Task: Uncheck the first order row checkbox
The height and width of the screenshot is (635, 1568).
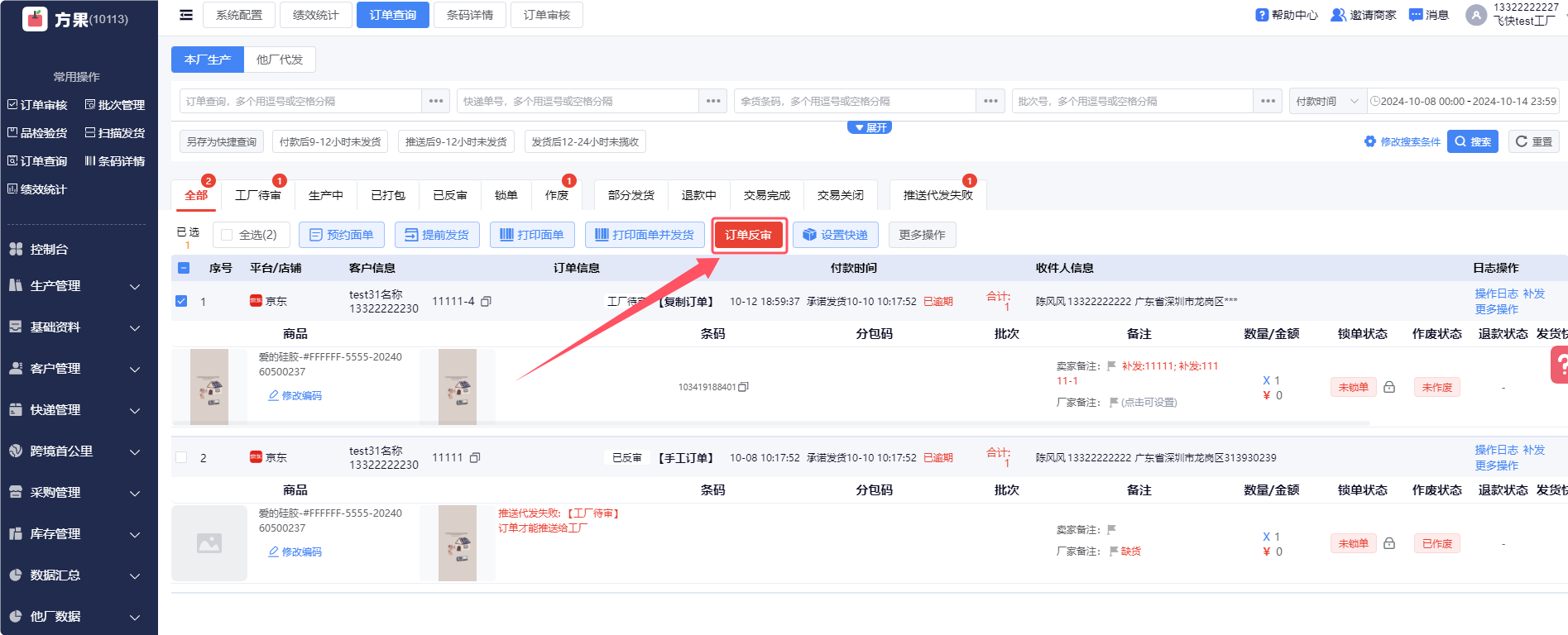Action: click(x=181, y=301)
